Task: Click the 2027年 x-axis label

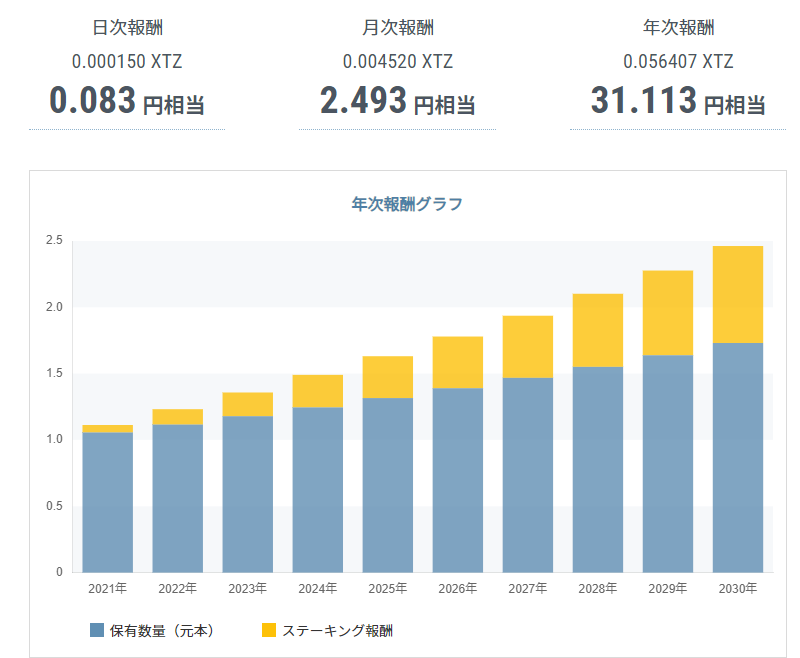Action: click(x=527, y=588)
